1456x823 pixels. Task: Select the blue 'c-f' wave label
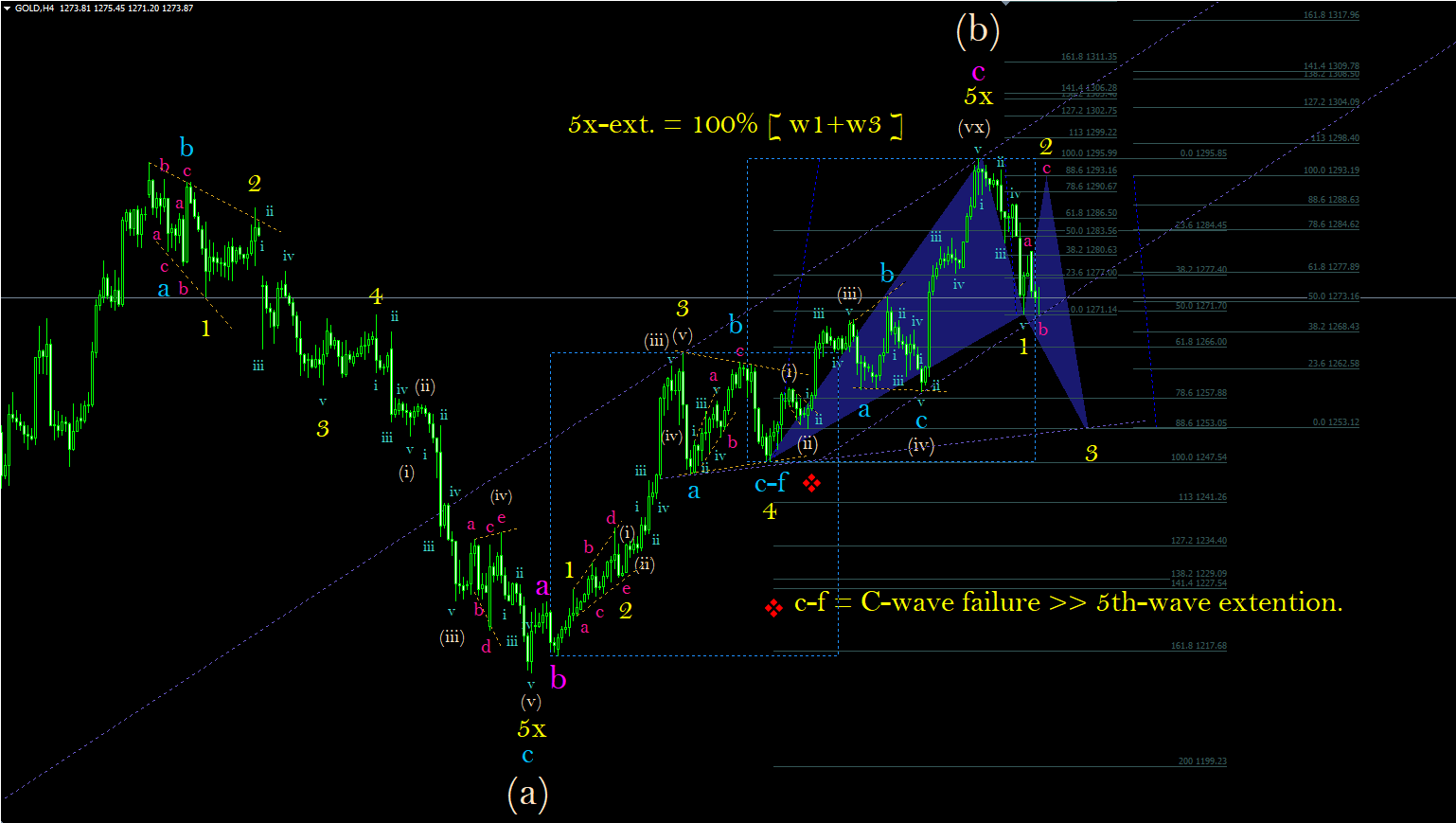coord(771,484)
